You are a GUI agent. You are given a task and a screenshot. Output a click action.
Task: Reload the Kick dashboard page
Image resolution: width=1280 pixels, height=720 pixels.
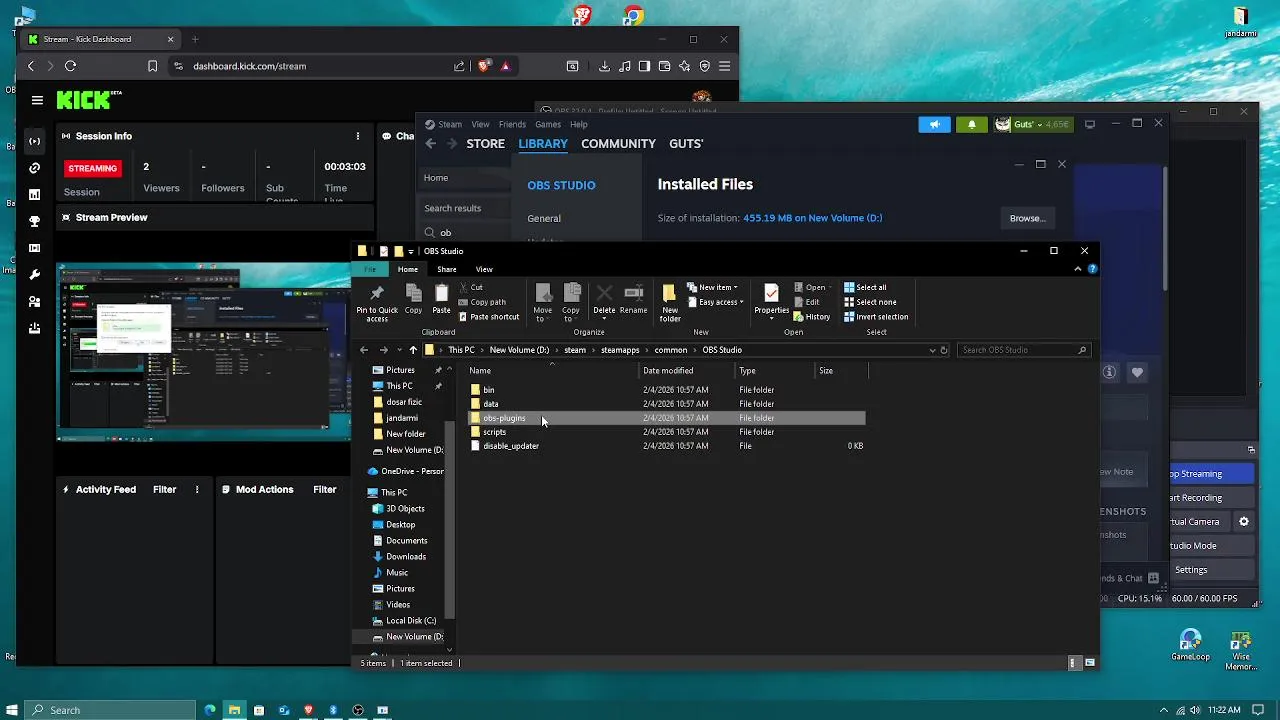pos(70,66)
